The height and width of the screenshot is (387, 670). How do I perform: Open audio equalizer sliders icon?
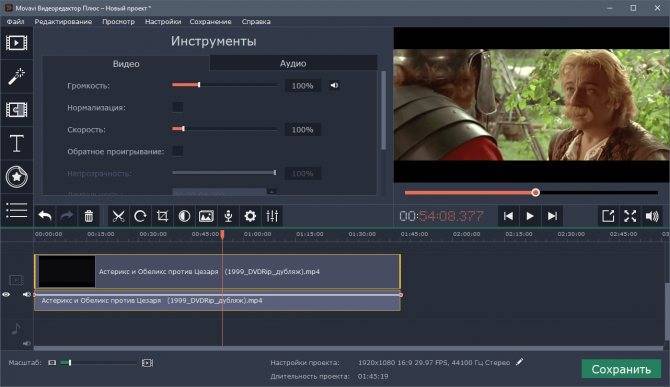[x=272, y=216]
